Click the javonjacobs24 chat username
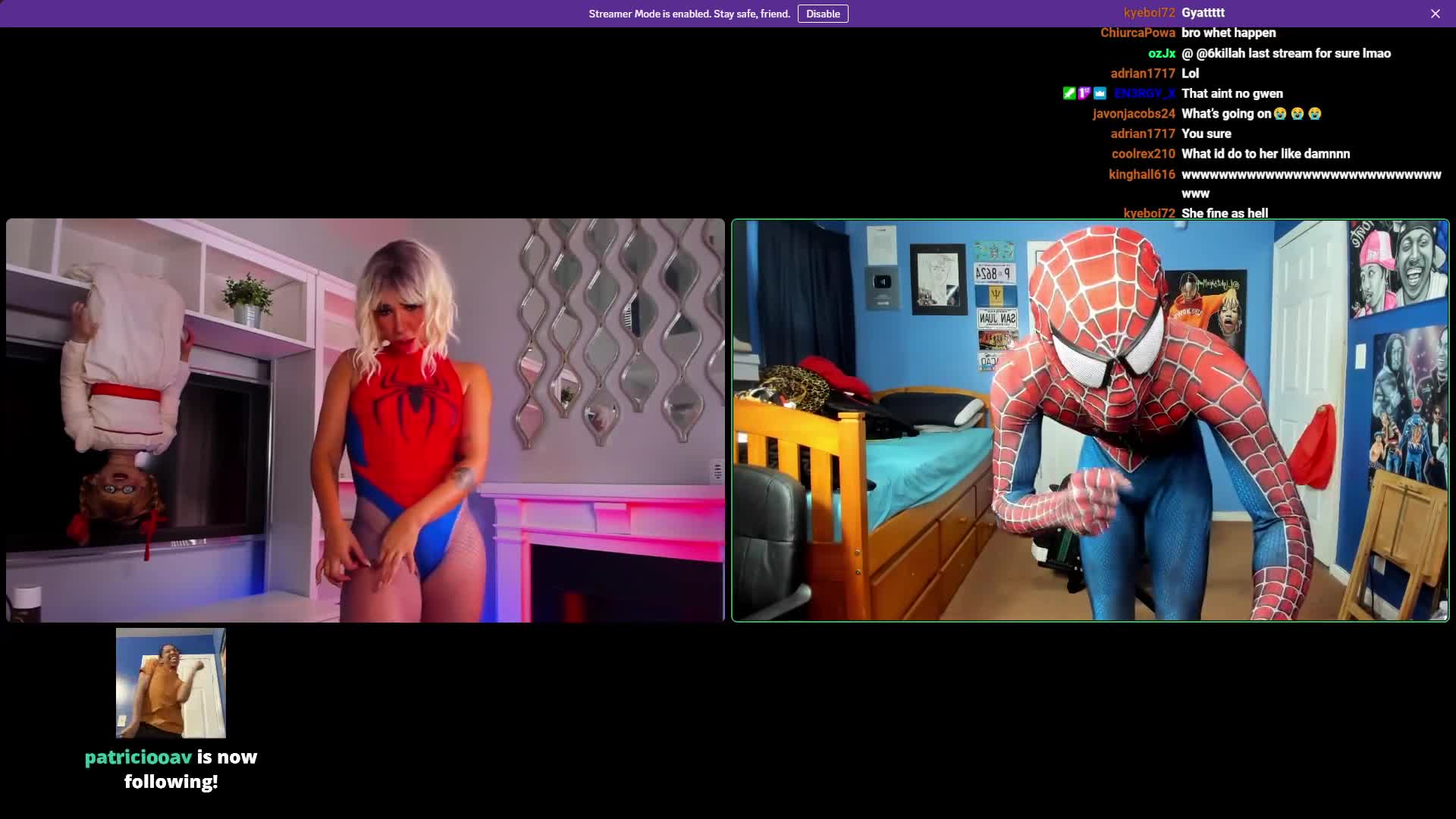 [x=1134, y=114]
